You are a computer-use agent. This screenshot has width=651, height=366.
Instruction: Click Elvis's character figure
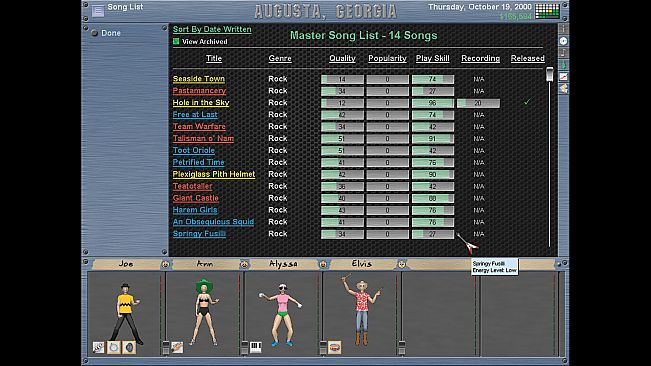click(361, 309)
